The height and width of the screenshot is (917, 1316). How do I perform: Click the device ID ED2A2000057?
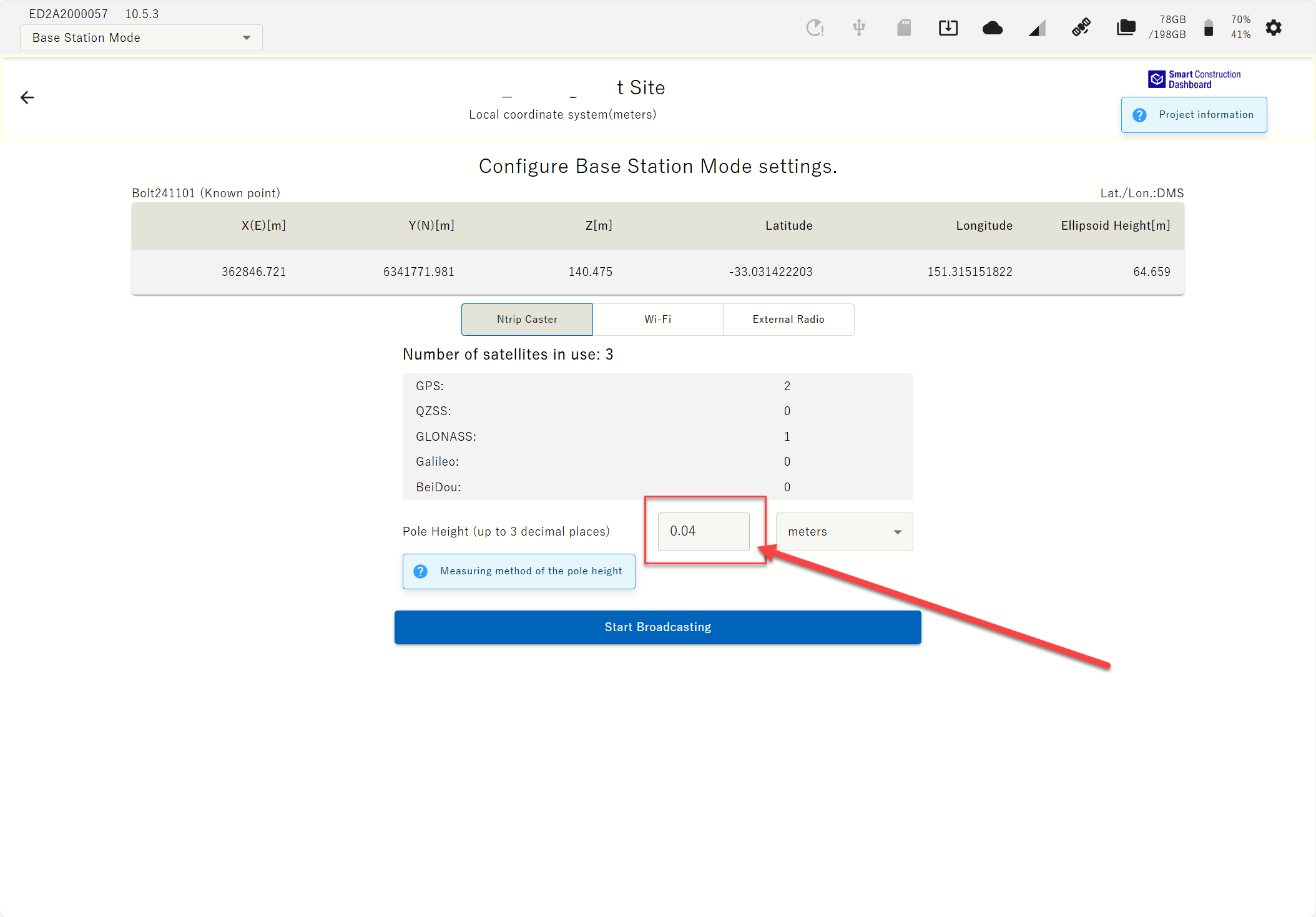tap(68, 14)
